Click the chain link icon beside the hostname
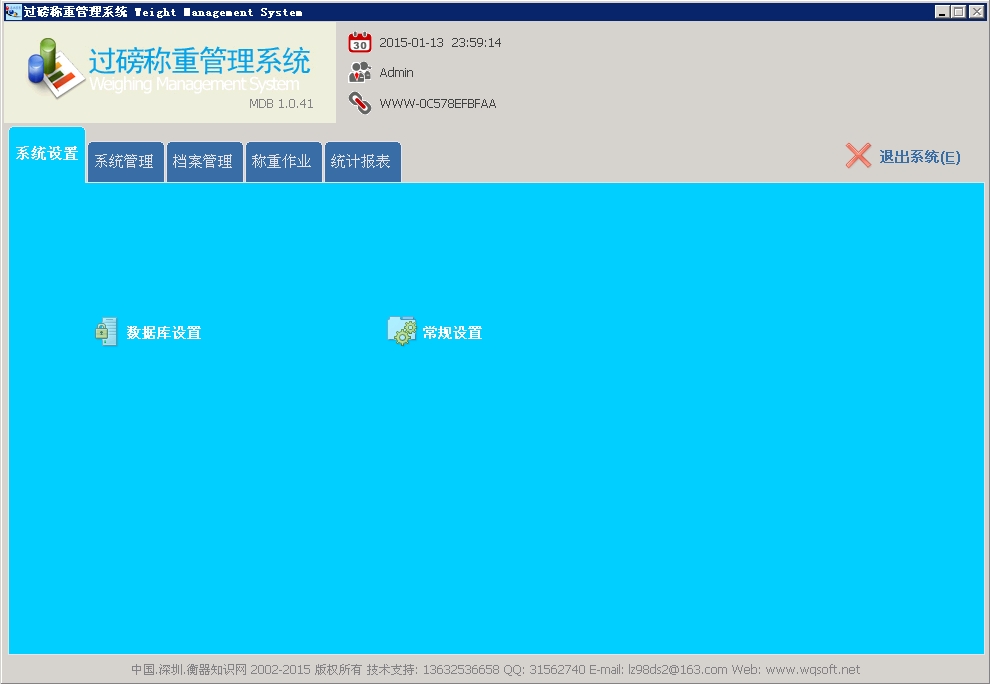Screen dimensions: 990x684 360,103
